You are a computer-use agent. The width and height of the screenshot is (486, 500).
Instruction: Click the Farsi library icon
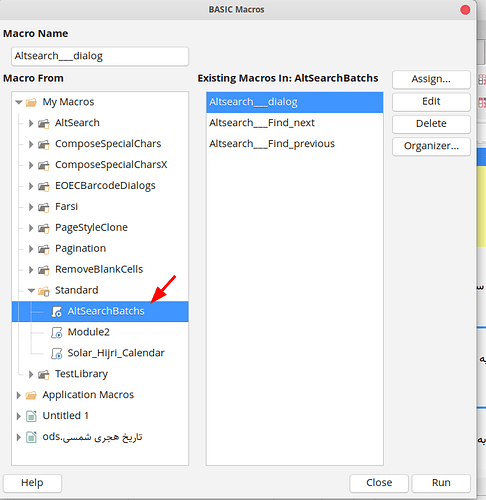pyautogui.click(x=44, y=207)
